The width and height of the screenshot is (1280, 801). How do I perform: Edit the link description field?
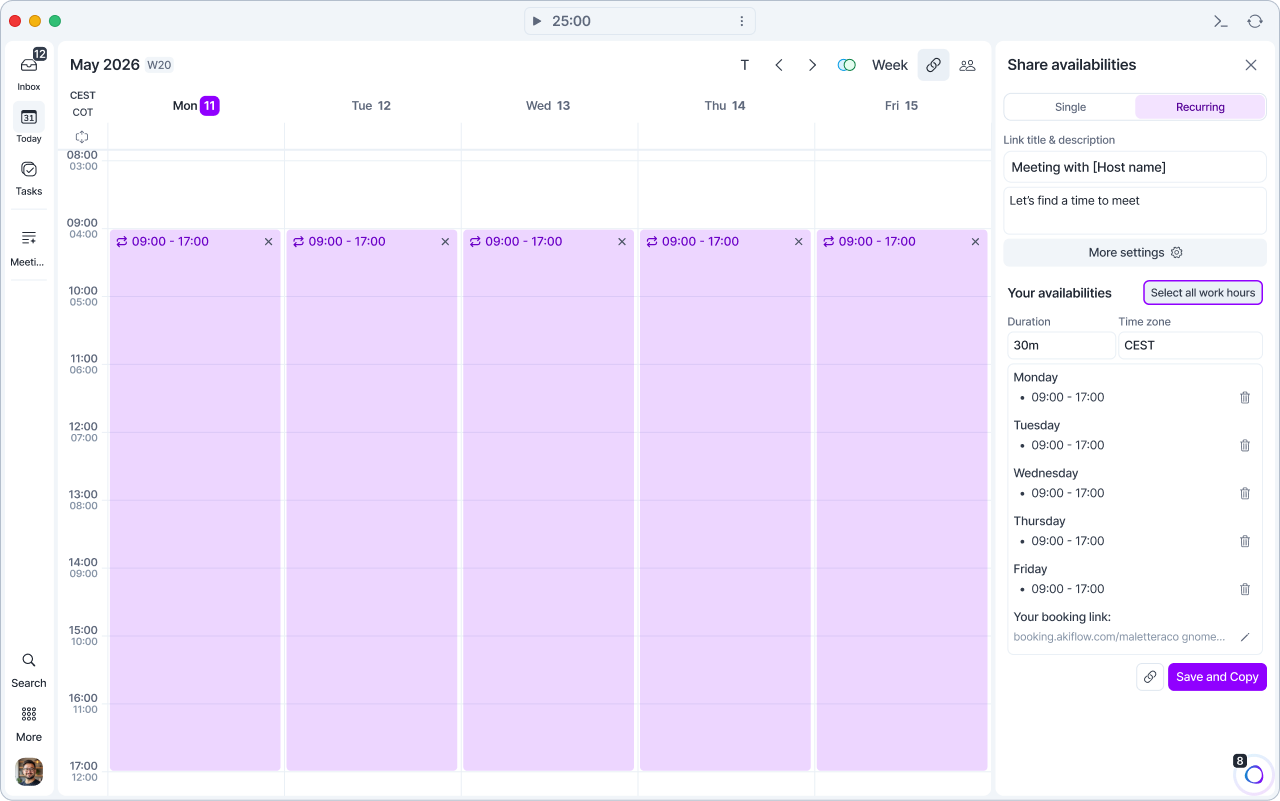pyautogui.click(x=1135, y=210)
